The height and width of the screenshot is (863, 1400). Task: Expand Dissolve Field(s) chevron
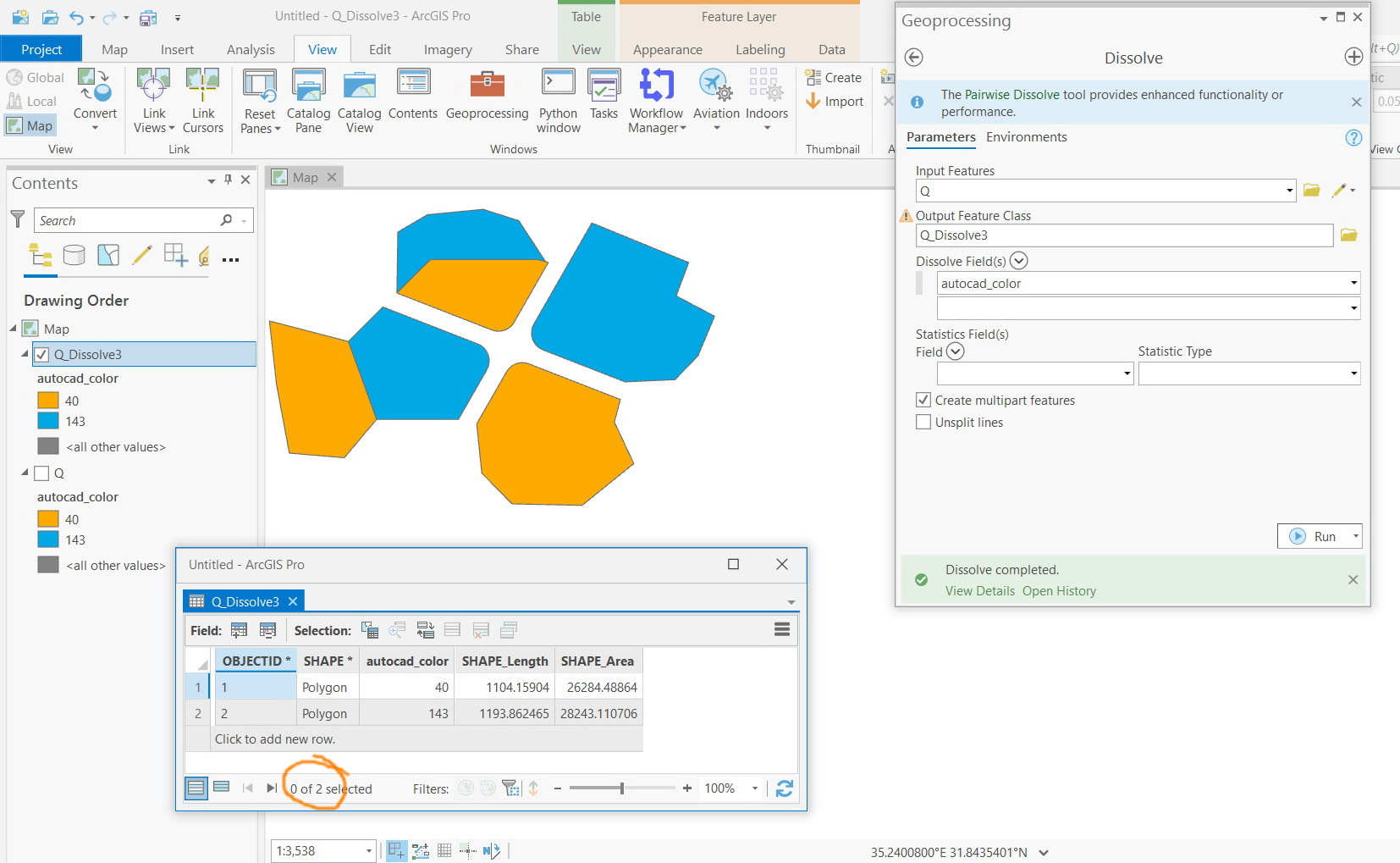click(1018, 261)
